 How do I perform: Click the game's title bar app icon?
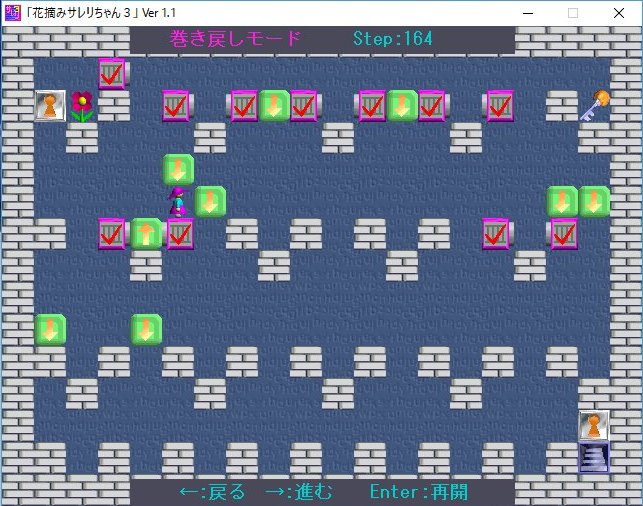point(13,13)
